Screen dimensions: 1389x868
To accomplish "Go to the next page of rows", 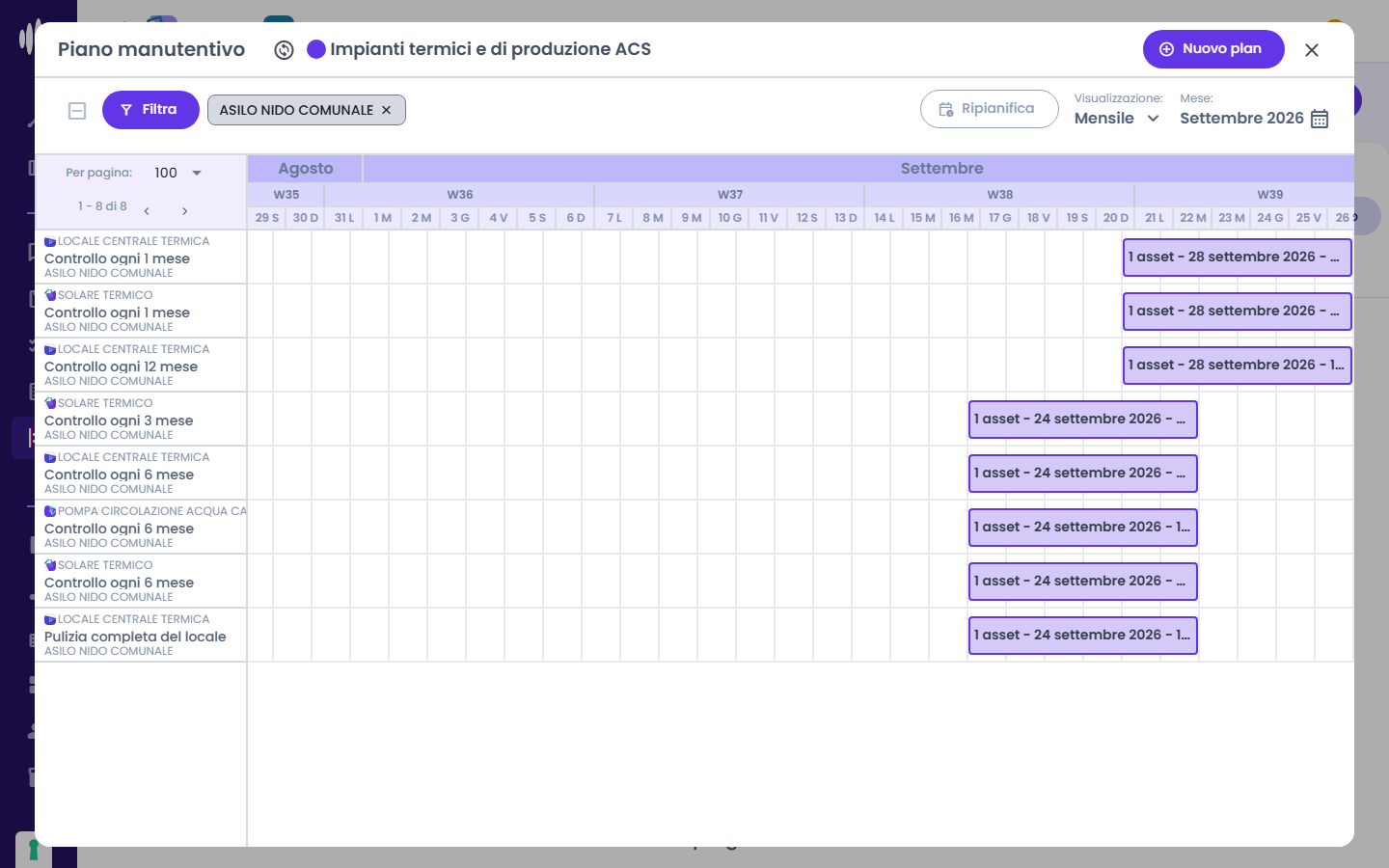I will point(184,210).
